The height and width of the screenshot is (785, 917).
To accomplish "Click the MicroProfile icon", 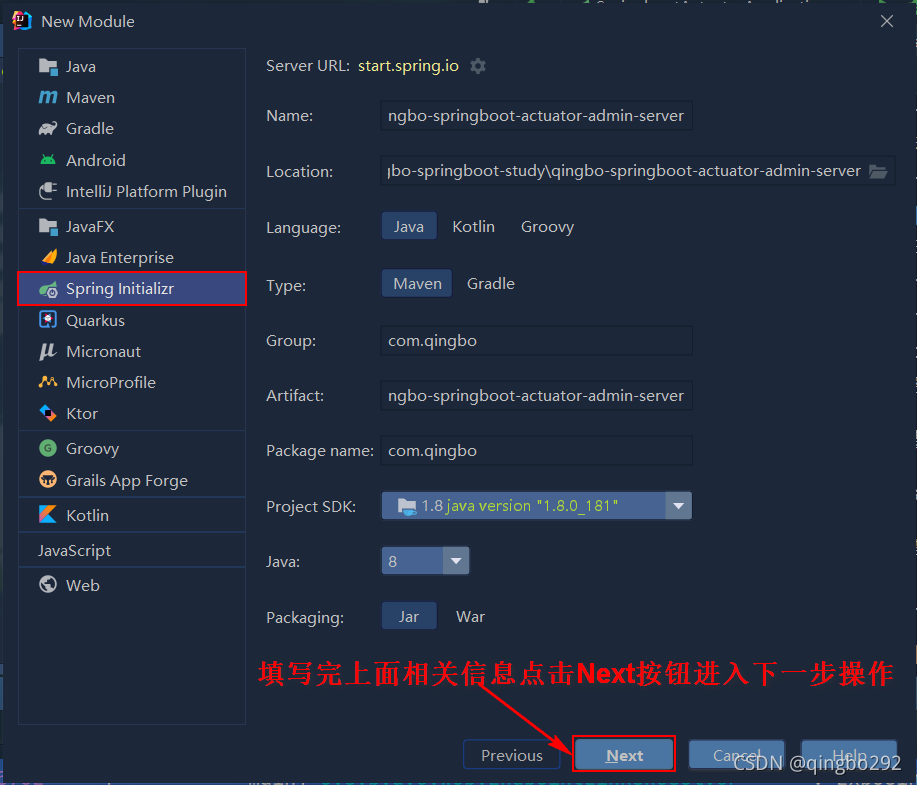I will pos(48,383).
